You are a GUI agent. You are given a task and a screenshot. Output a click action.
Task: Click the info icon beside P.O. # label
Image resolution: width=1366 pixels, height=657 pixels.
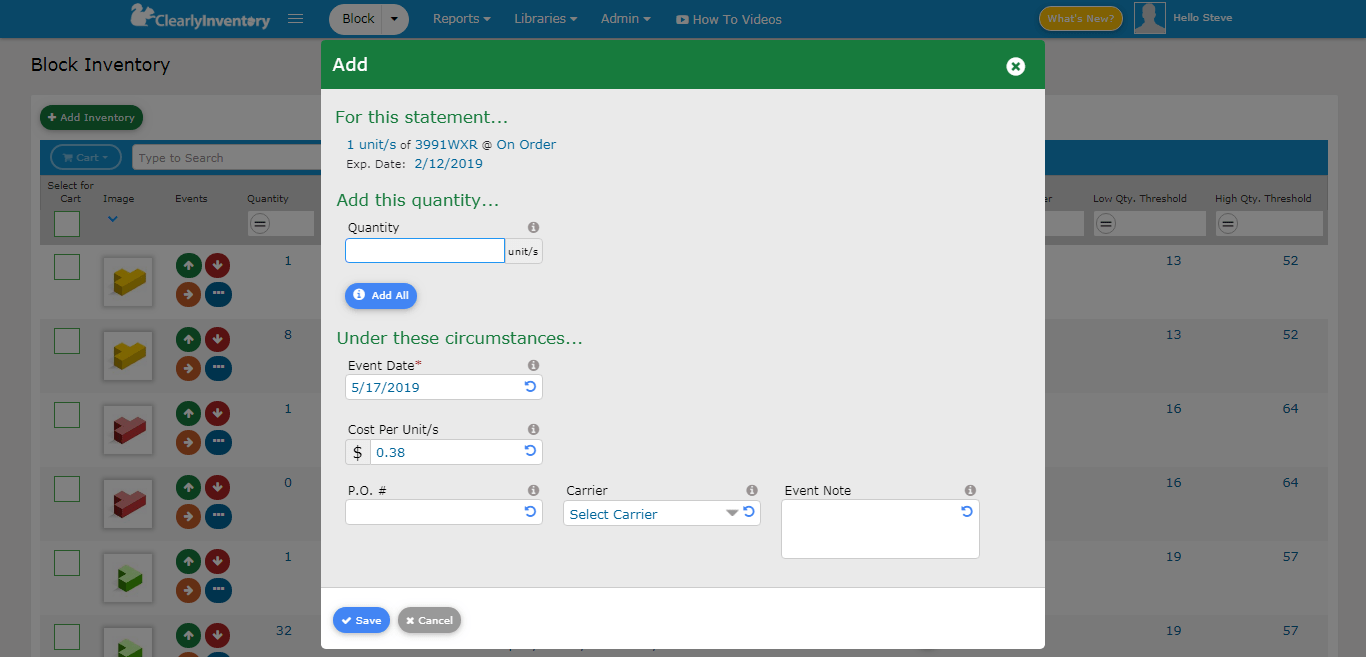tap(533, 491)
